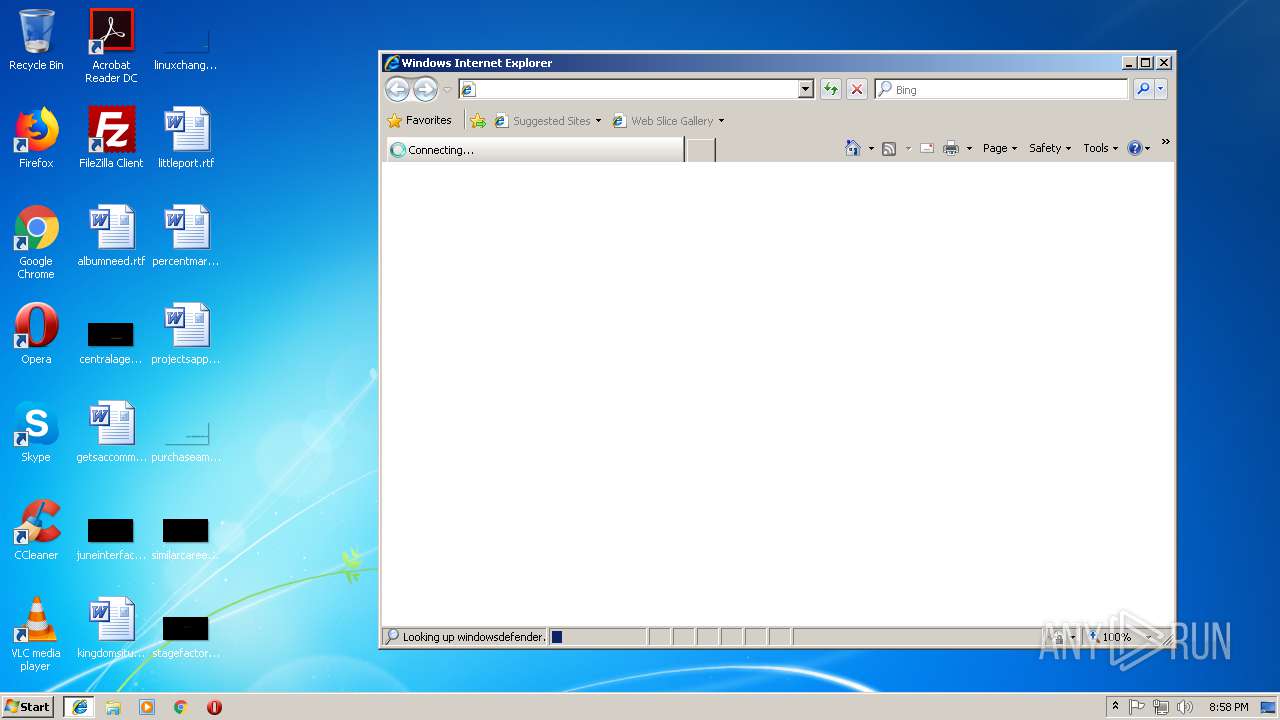Screen dimensions: 1280x720
Task: Select the Connecting... tab
Action: click(535, 150)
